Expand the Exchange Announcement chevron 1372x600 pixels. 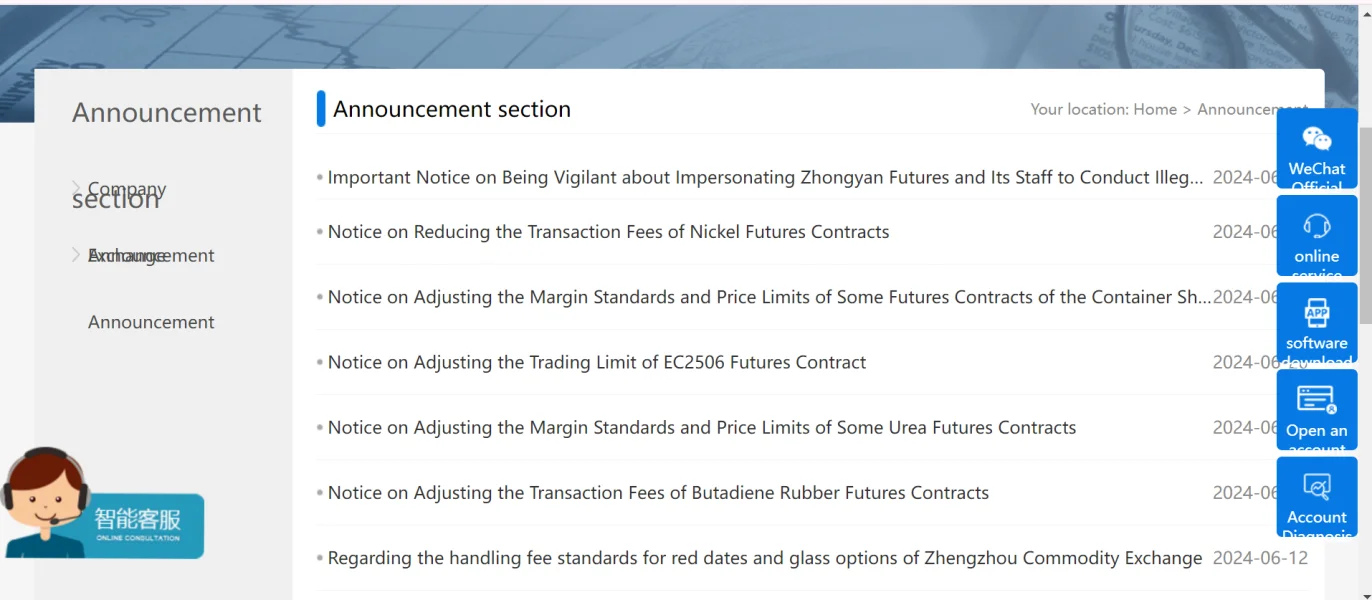click(x=77, y=255)
